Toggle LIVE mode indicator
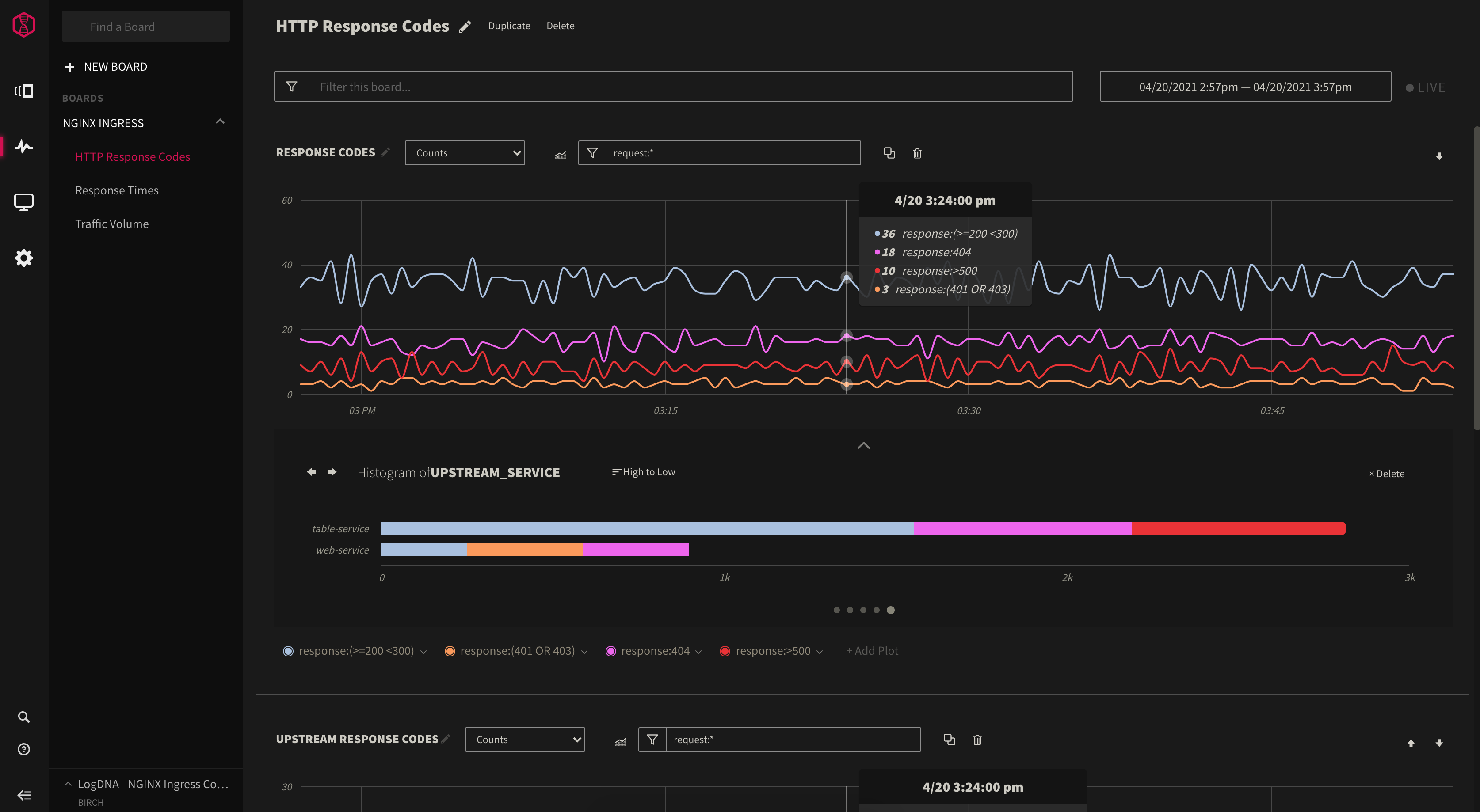Image resolution: width=1480 pixels, height=812 pixels. click(1425, 87)
